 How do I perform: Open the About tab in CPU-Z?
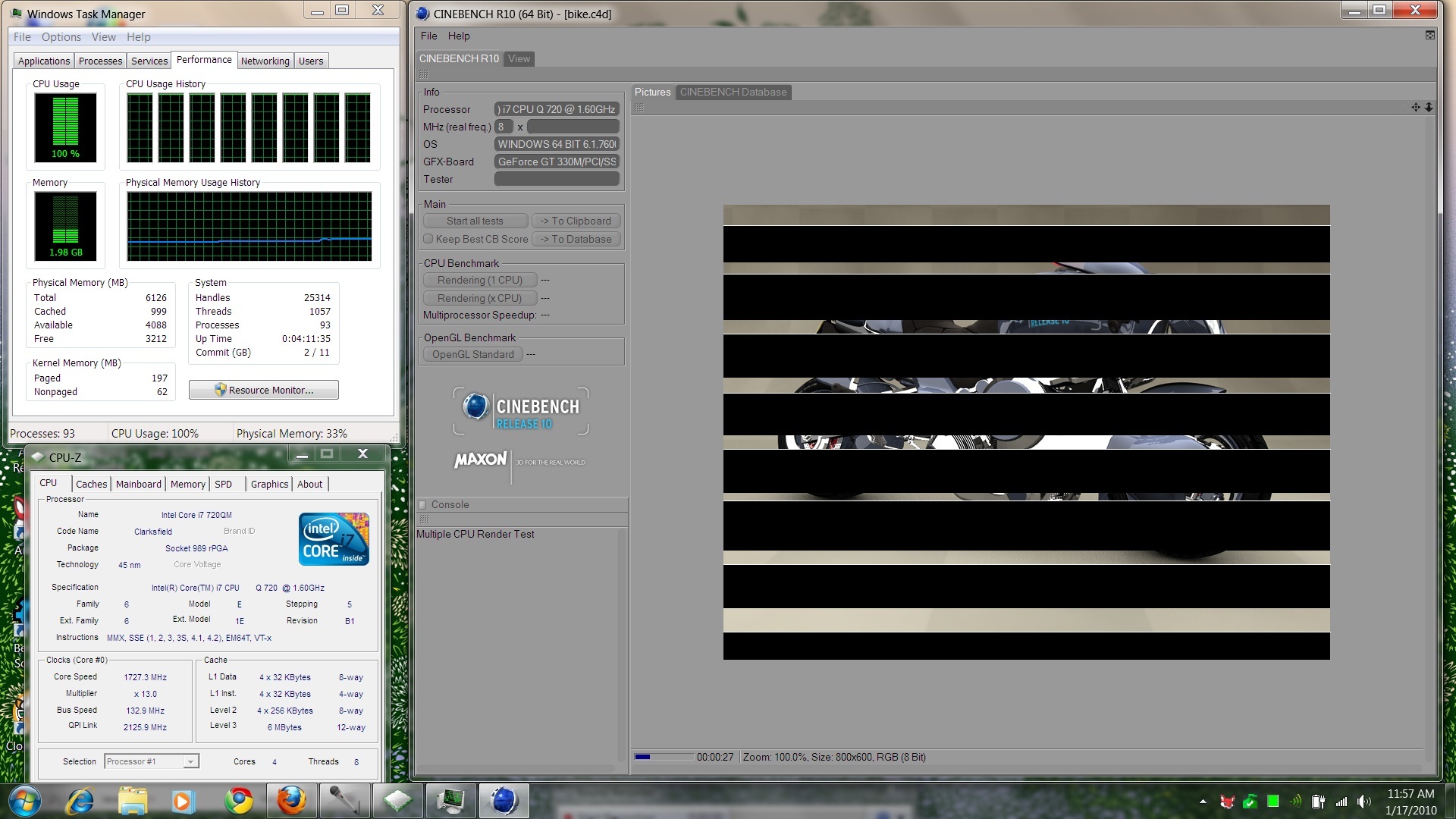309,484
